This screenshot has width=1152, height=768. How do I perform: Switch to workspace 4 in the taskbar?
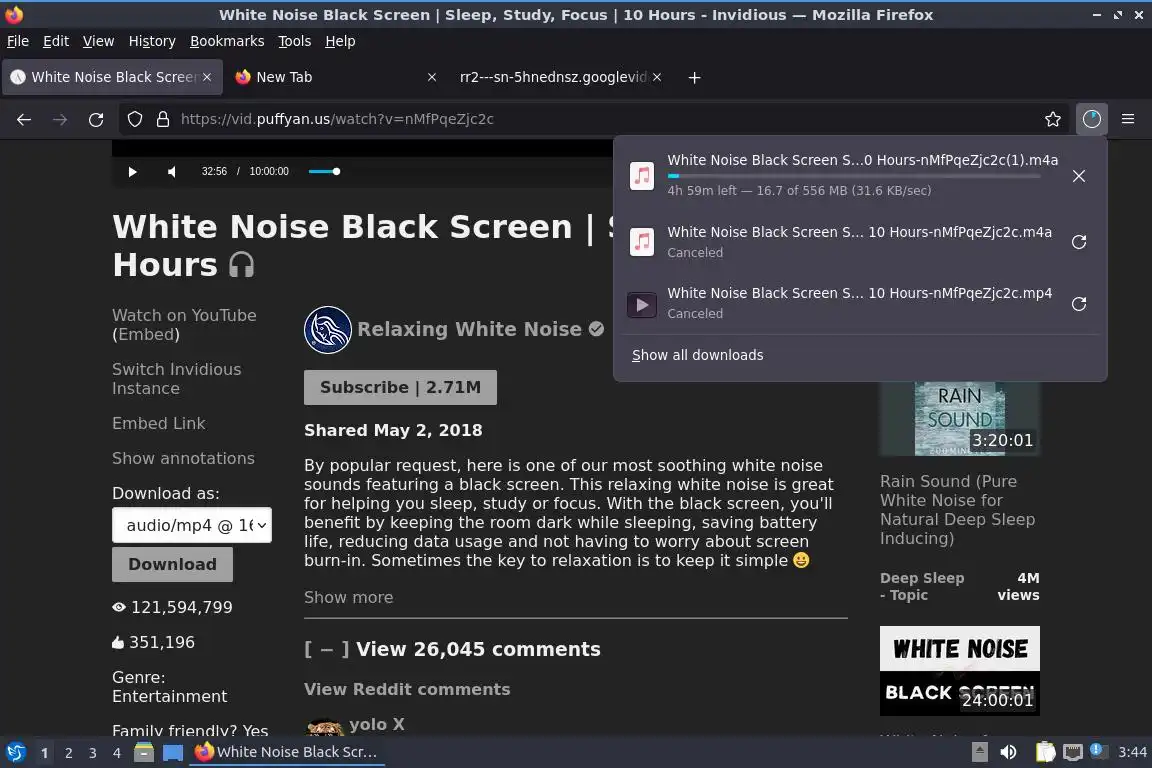(x=117, y=753)
